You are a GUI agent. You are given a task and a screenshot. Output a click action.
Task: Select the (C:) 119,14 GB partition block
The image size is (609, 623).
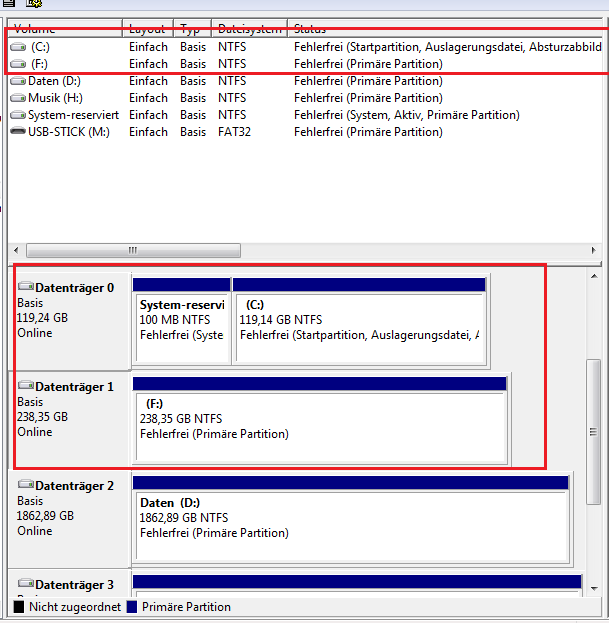pos(359,321)
